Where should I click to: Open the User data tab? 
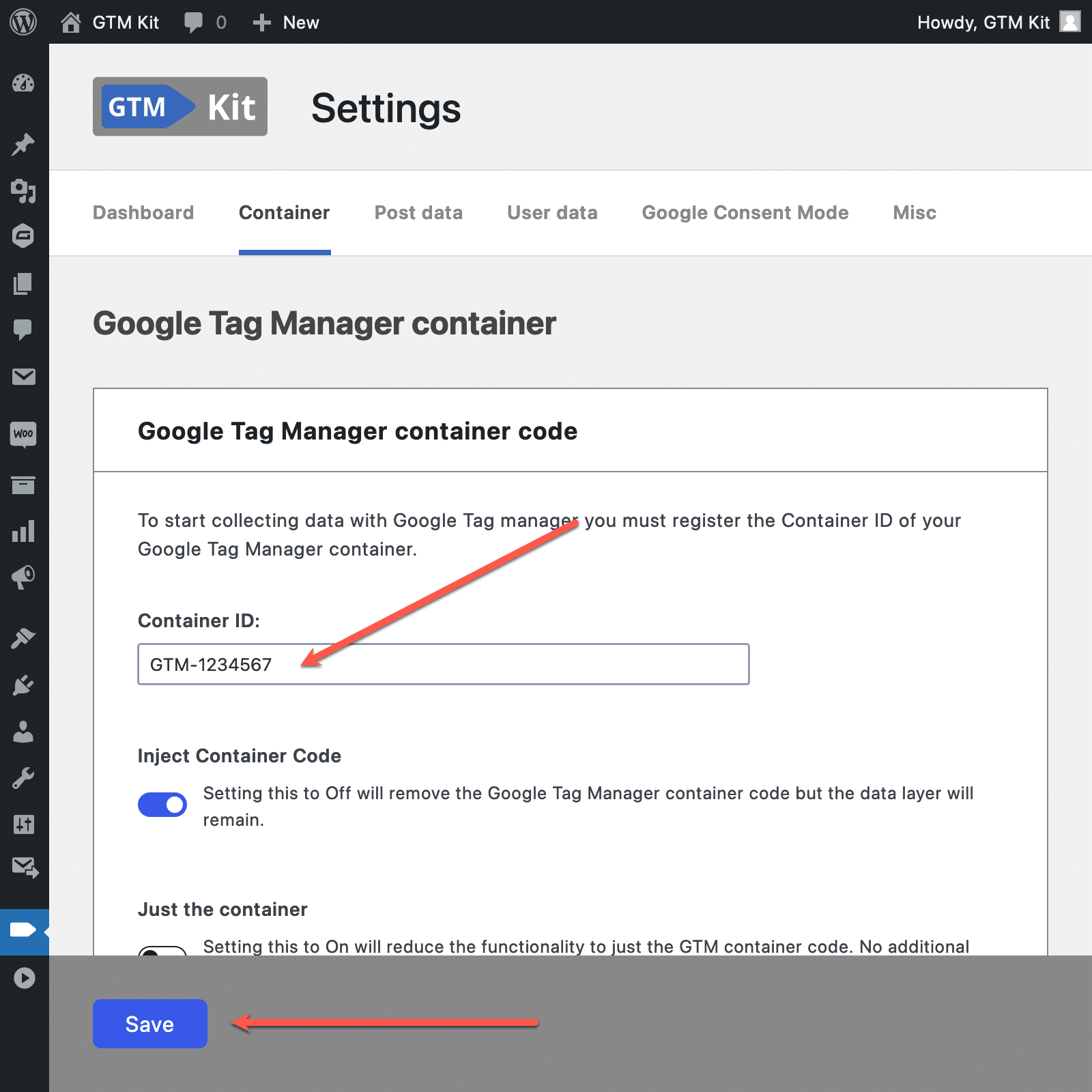(552, 213)
